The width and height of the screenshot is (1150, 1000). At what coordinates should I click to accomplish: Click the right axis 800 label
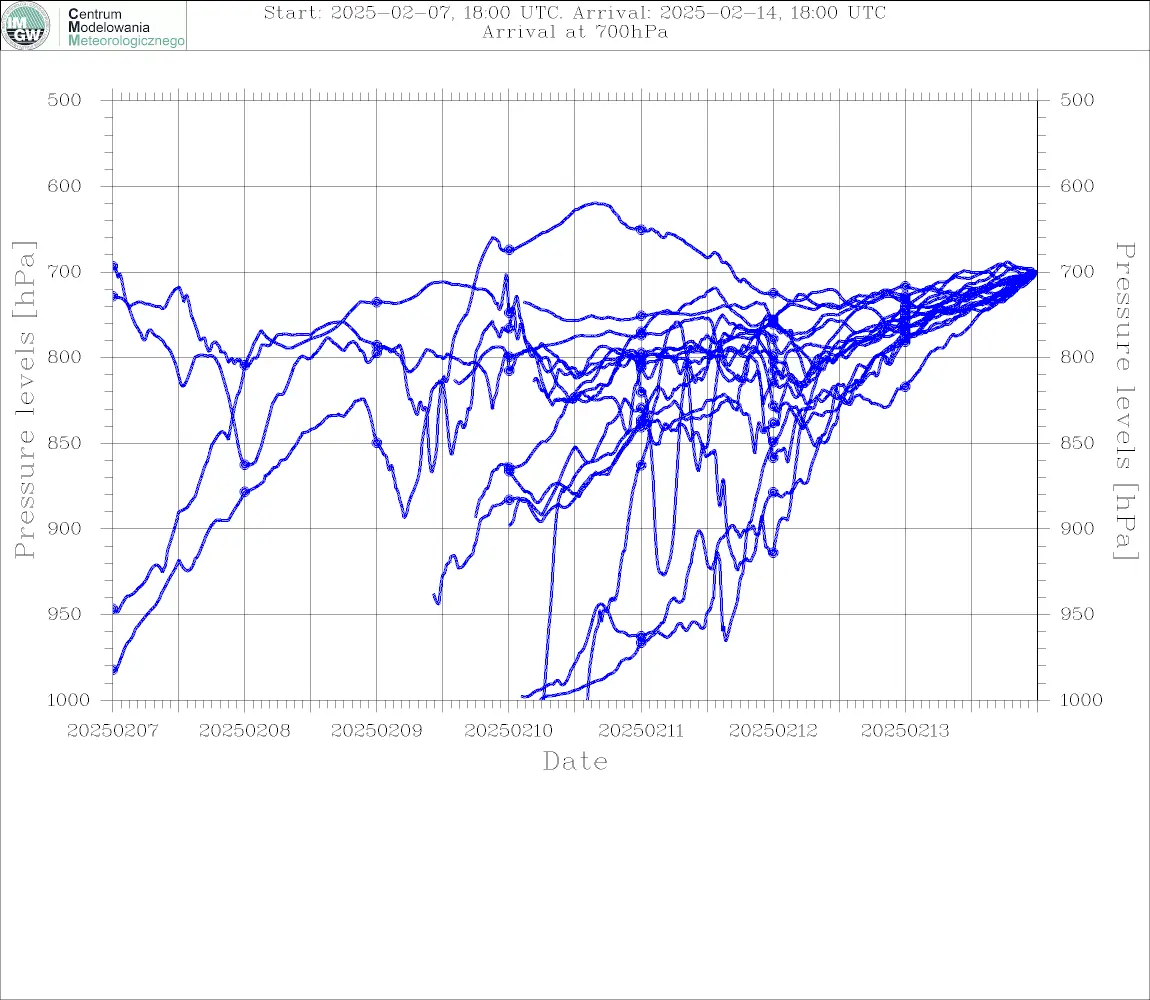click(x=1077, y=357)
